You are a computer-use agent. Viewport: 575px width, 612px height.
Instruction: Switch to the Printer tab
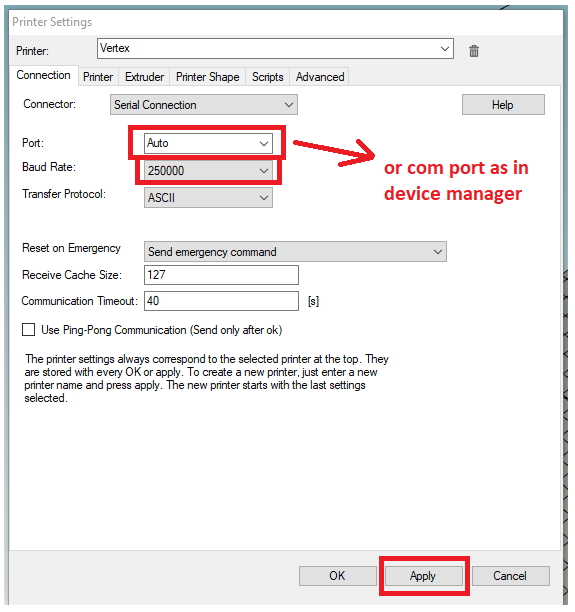(98, 77)
